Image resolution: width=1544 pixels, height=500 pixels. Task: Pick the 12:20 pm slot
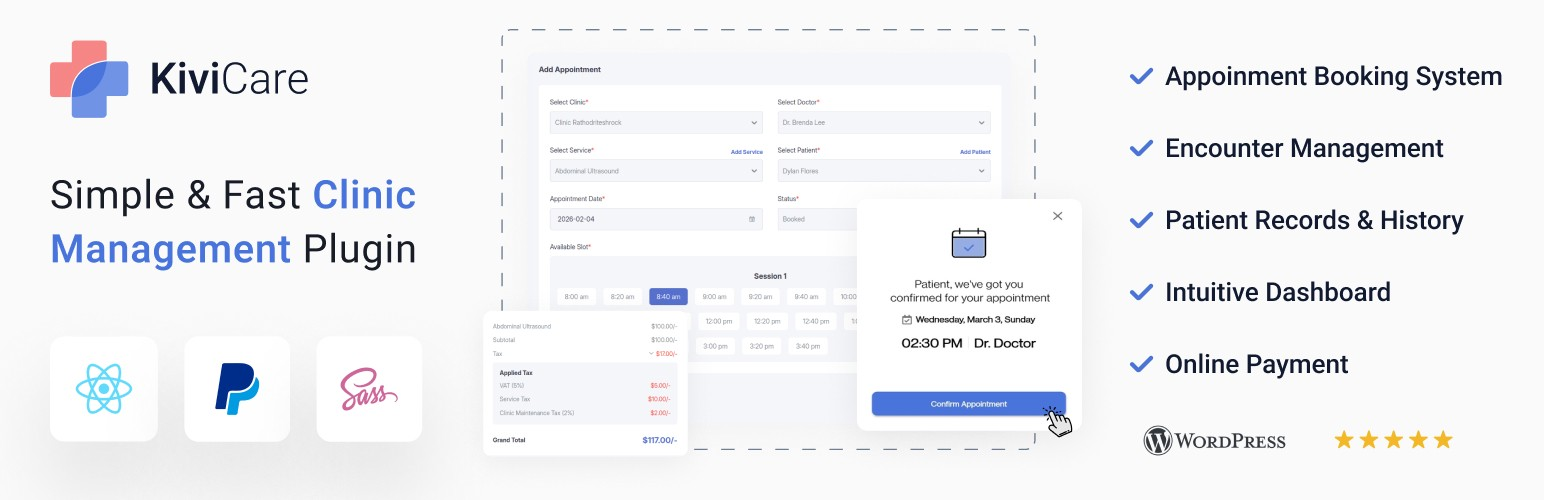(x=767, y=321)
